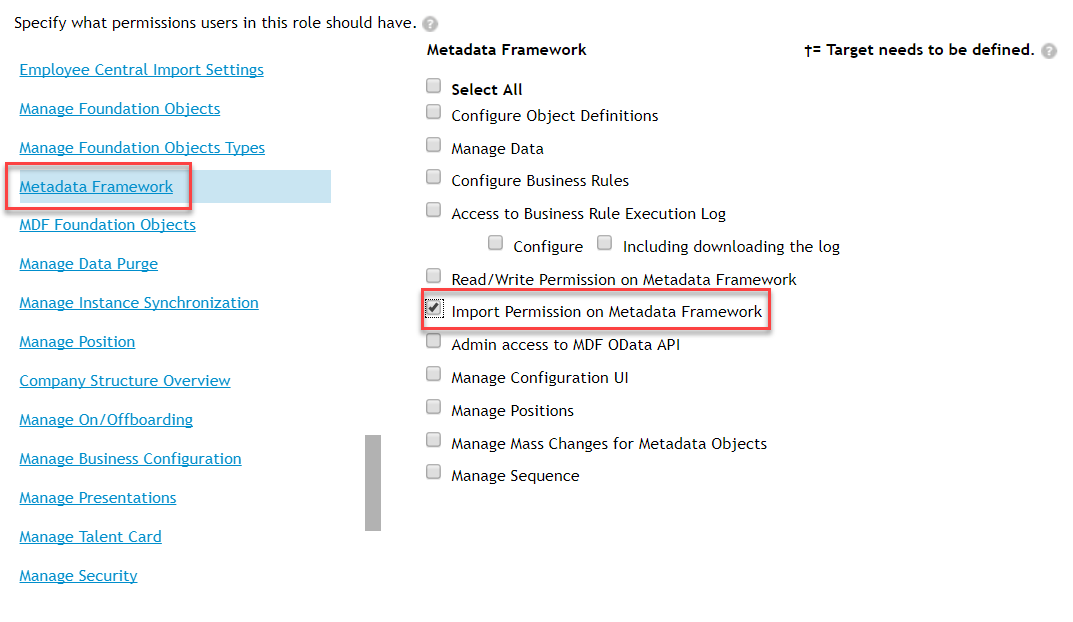Screen dimensions: 1073x622
Task: Click help icon beside permissions instruction text
Action: click(x=430, y=24)
